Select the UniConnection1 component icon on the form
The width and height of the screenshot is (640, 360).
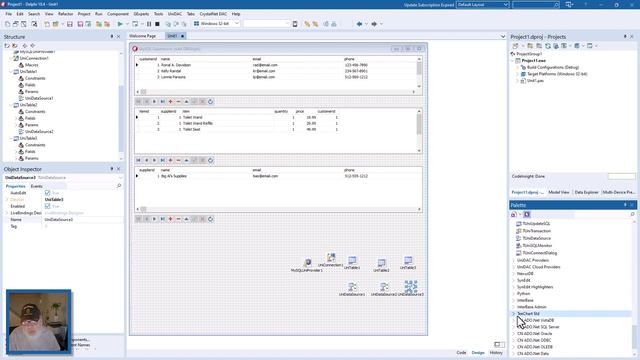[x=331, y=257]
